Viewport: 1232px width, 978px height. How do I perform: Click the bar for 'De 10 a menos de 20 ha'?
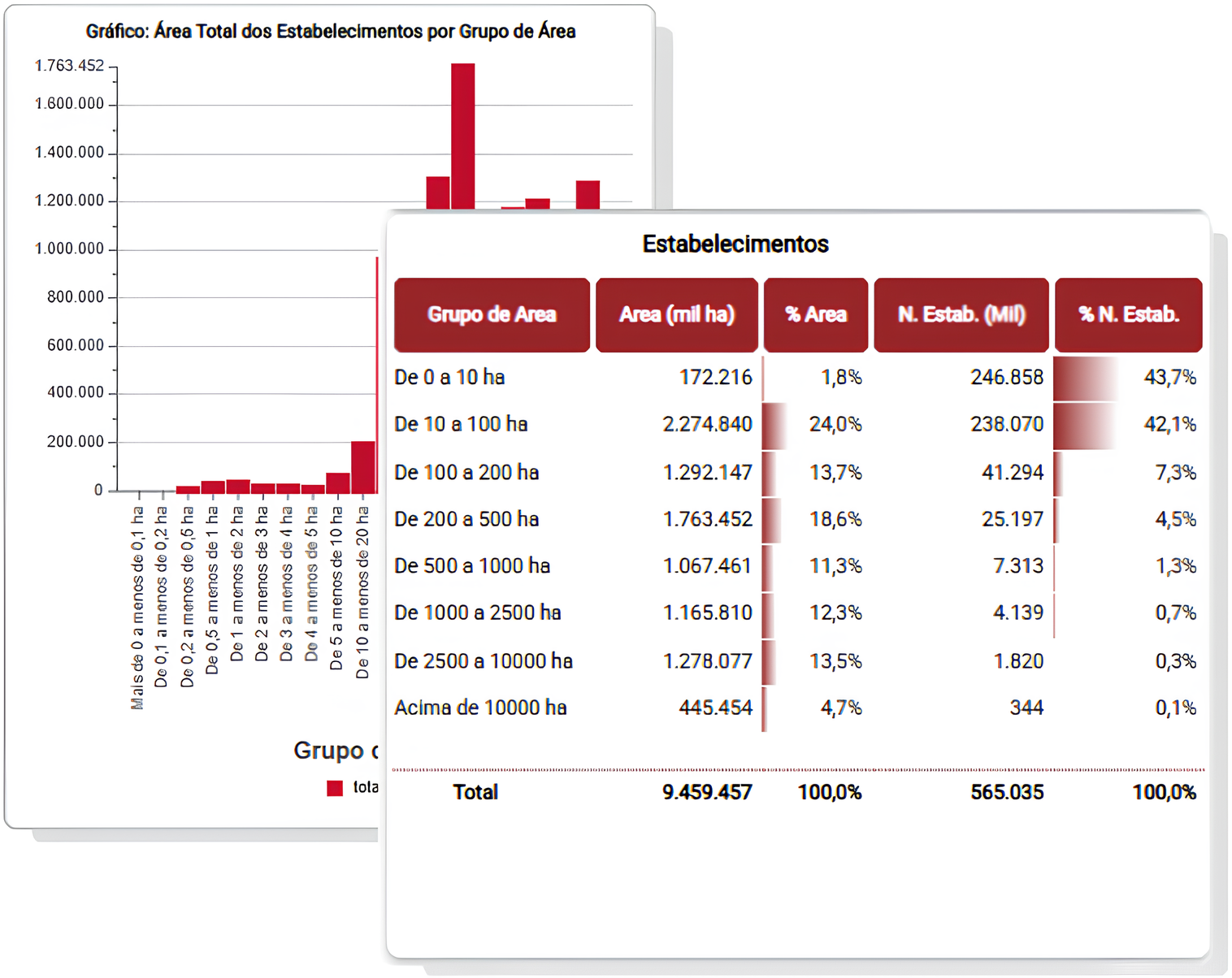362,467
